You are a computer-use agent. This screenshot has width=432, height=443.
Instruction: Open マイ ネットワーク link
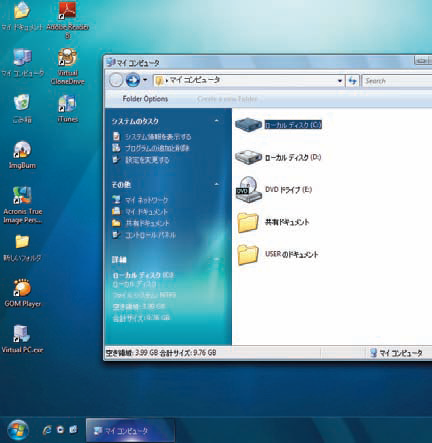[x=146, y=200]
